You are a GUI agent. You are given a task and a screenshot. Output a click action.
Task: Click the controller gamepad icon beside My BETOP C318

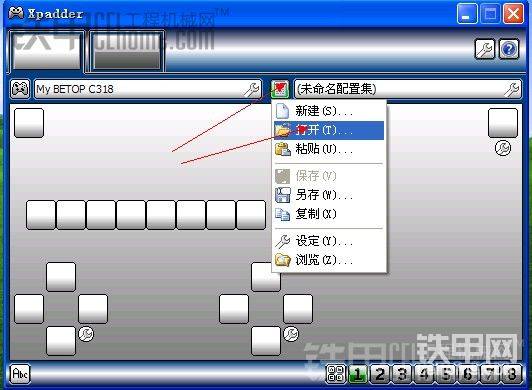point(20,89)
